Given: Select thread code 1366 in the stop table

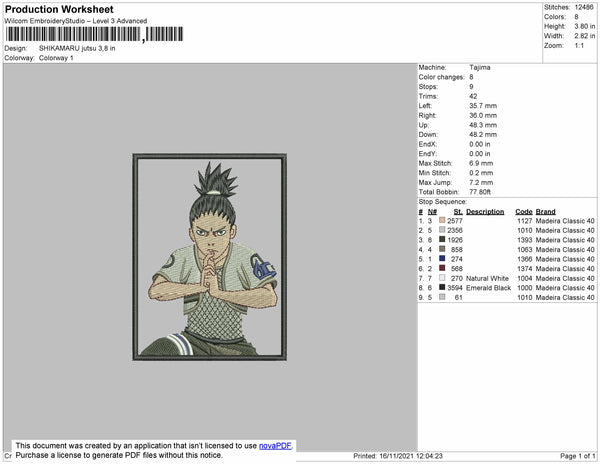Looking at the screenshot, I should coord(525,259).
